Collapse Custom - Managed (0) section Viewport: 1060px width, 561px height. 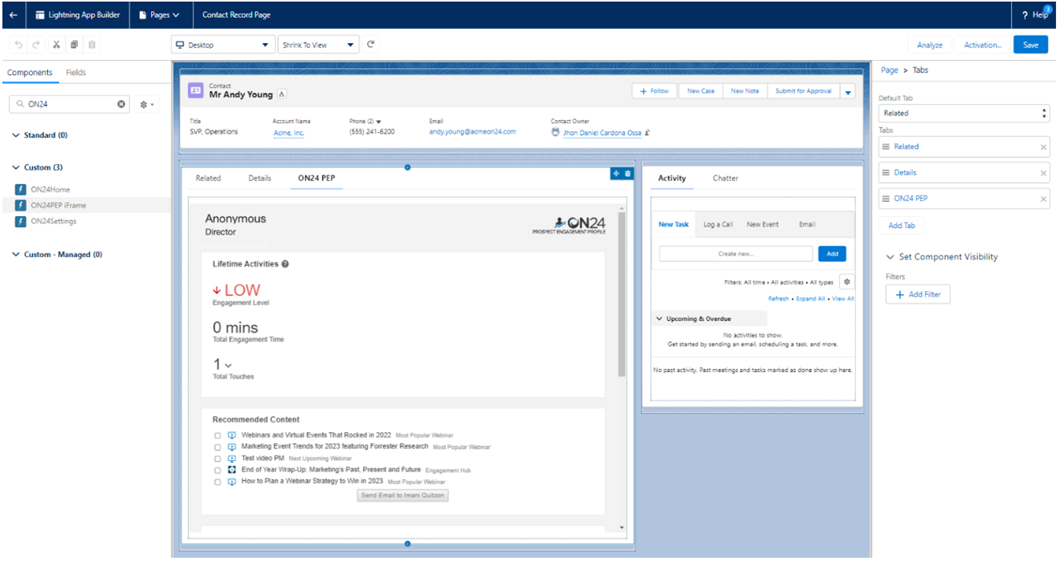[x=16, y=255]
